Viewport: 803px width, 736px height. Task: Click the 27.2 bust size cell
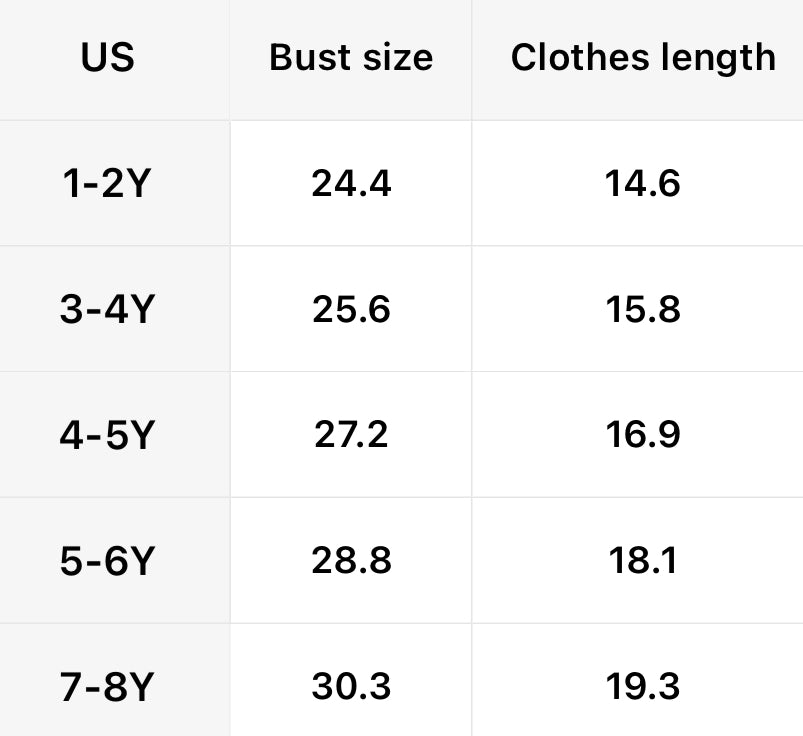pos(351,435)
